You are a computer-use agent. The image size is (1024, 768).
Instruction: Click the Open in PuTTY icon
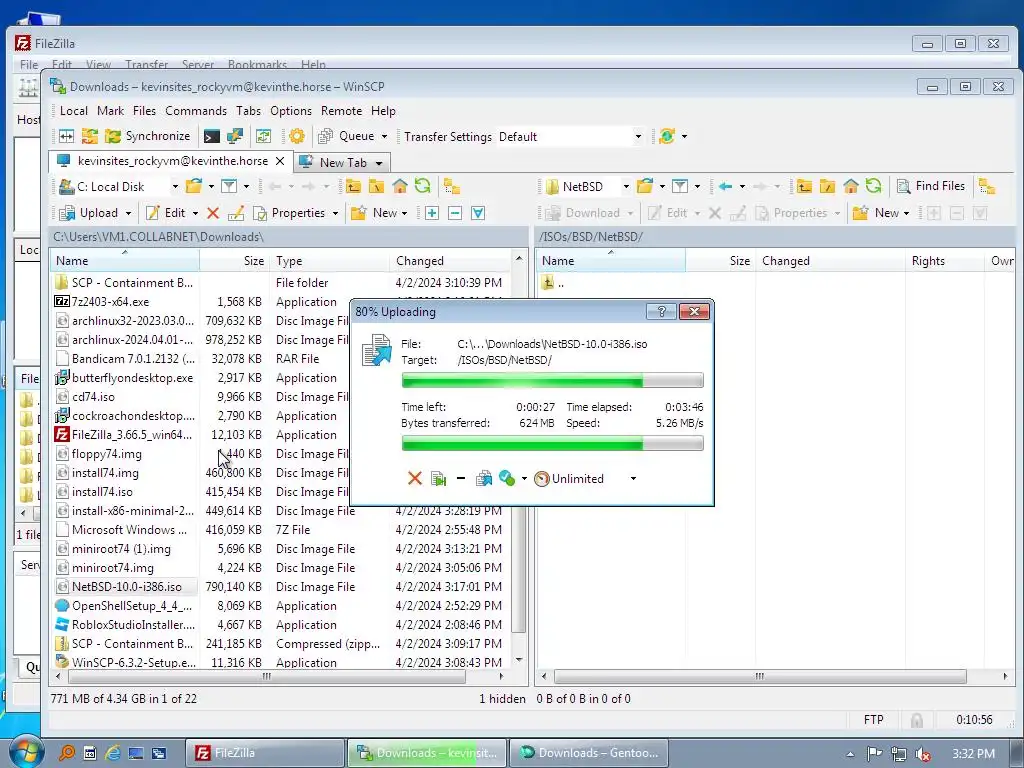point(234,136)
